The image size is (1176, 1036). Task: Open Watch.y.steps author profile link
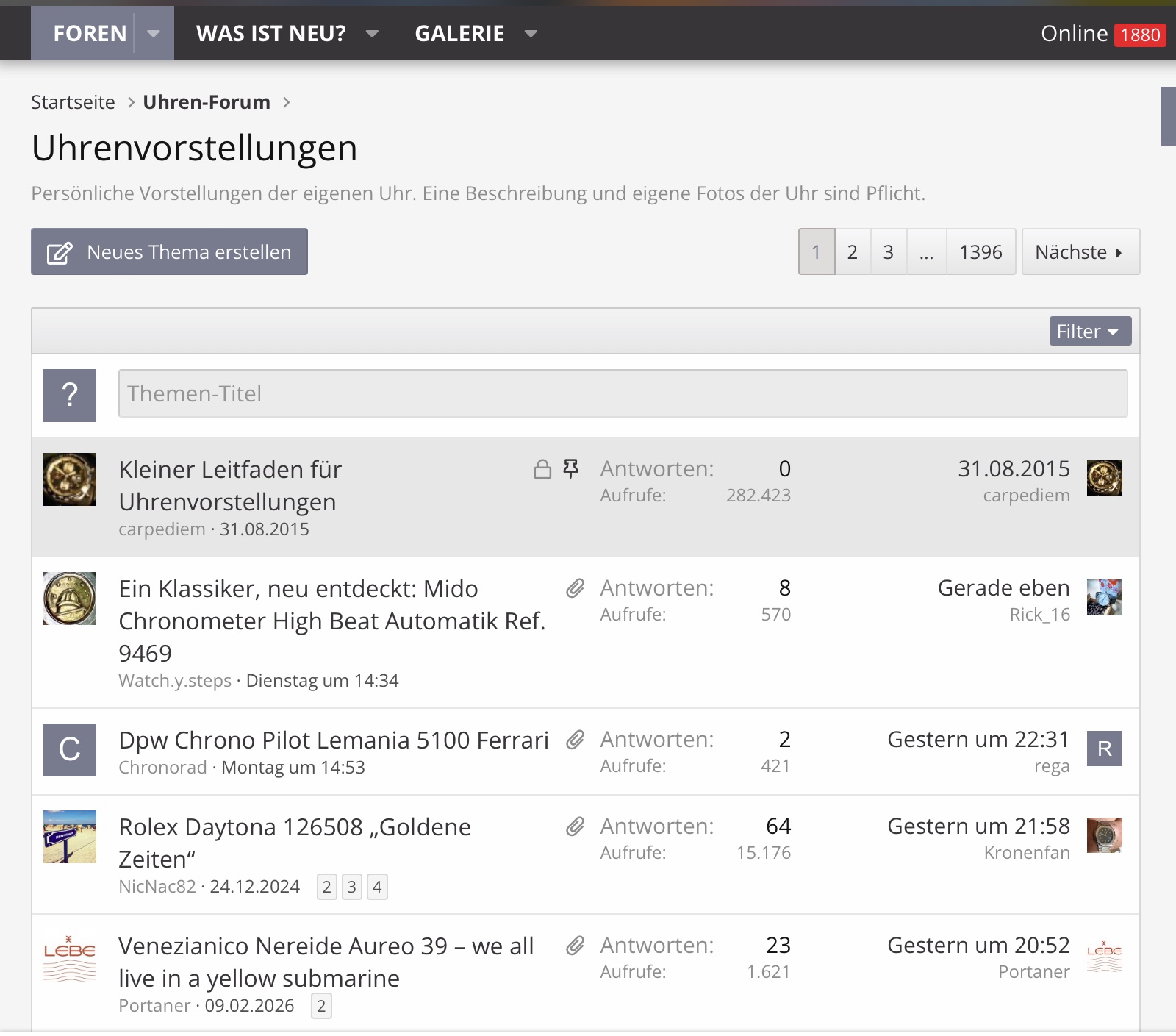(175, 681)
